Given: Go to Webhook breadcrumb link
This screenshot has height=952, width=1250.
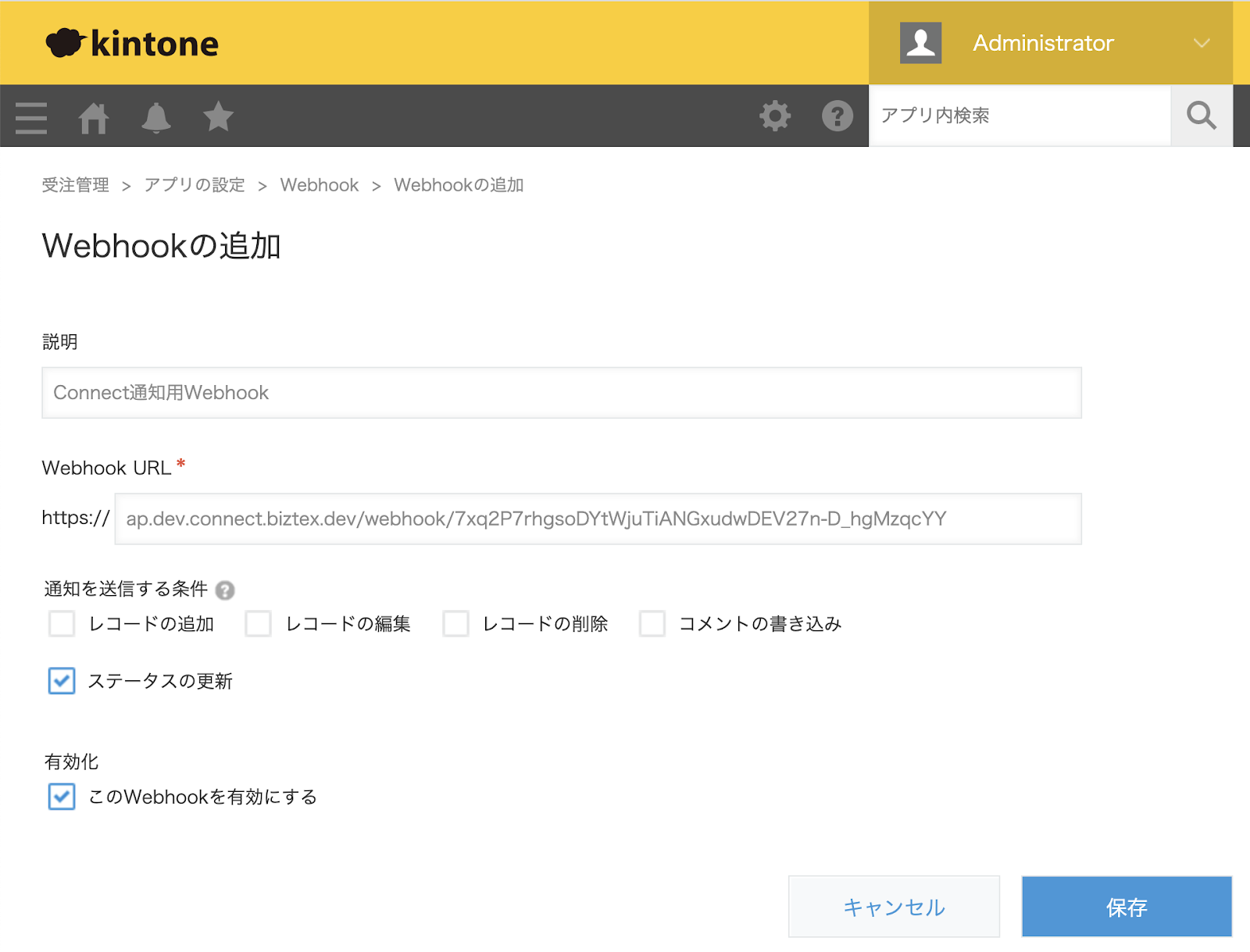Looking at the screenshot, I should pyautogui.click(x=320, y=185).
